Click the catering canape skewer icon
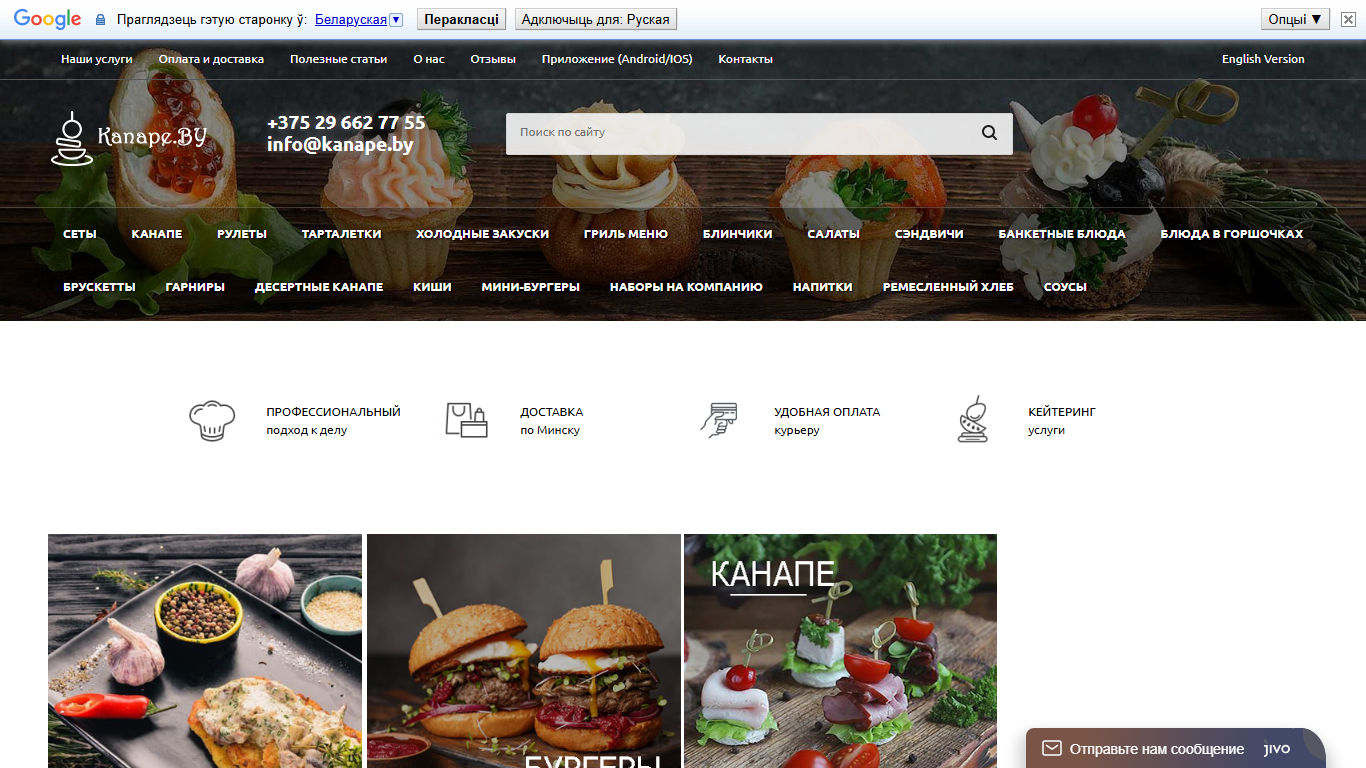The width and height of the screenshot is (1366, 768). coord(972,420)
